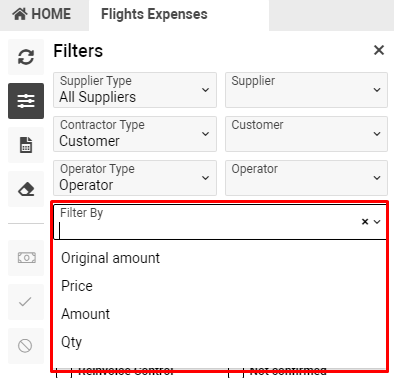Open the Operator Type dropdown
394x378 pixels.
tap(135, 178)
